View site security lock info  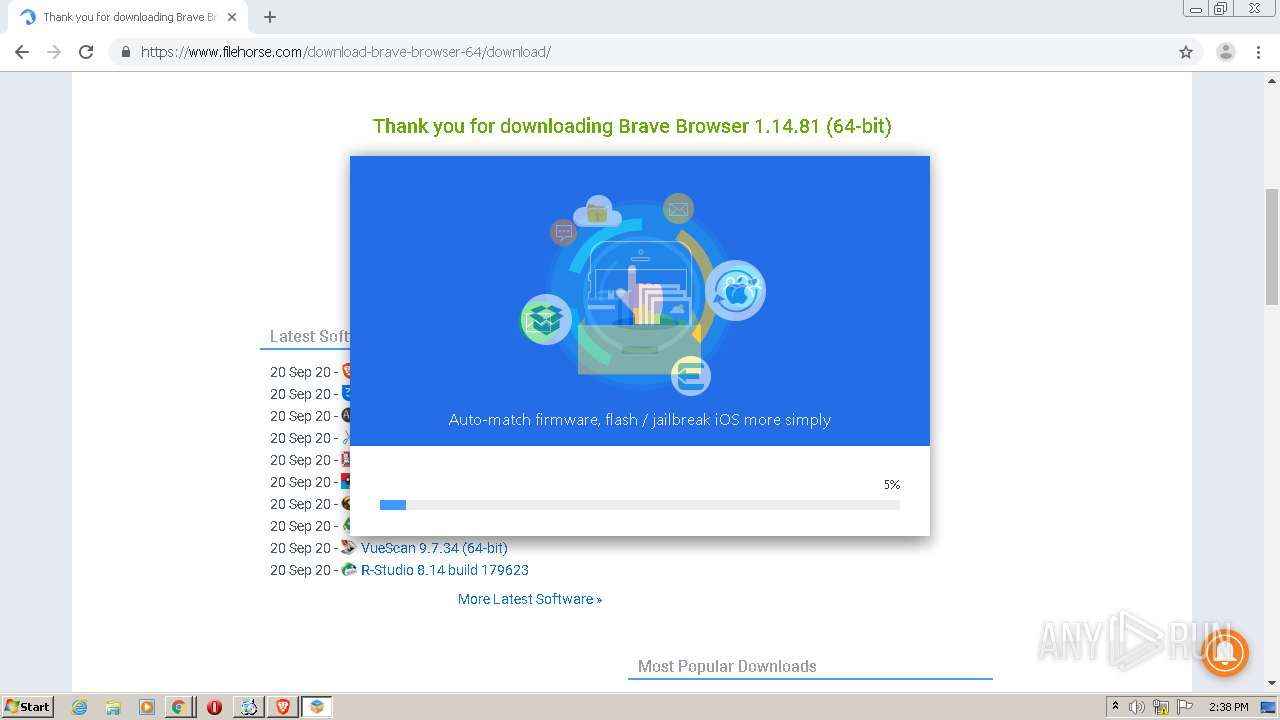pos(126,52)
